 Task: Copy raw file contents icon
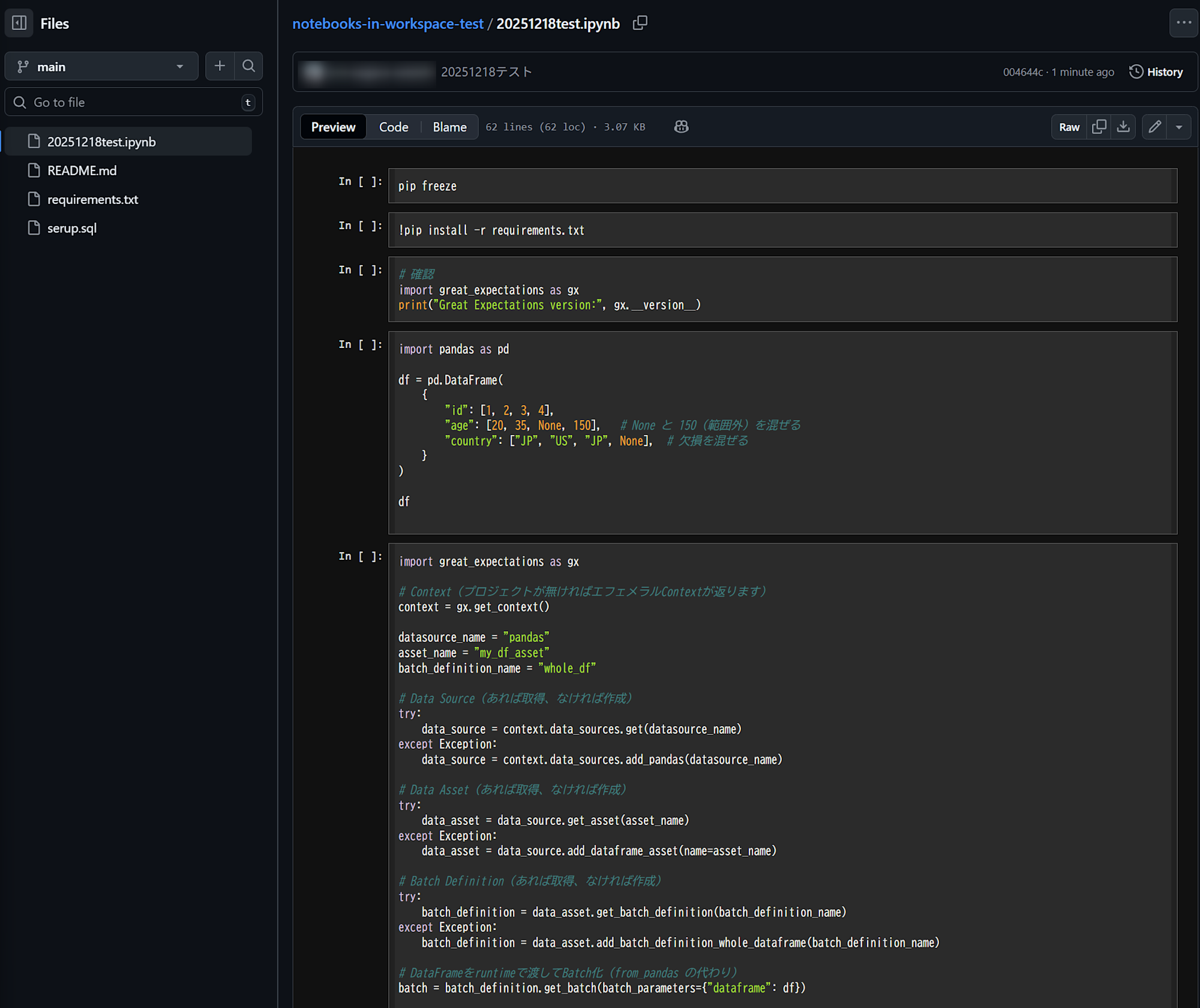click(x=1099, y=127)
